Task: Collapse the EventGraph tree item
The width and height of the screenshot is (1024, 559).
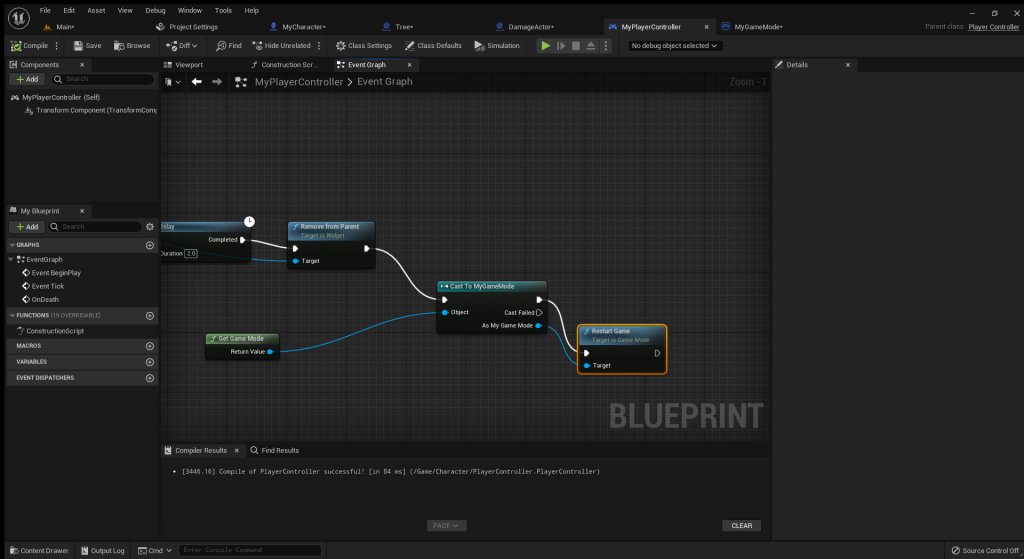Action: coord(11,259)
